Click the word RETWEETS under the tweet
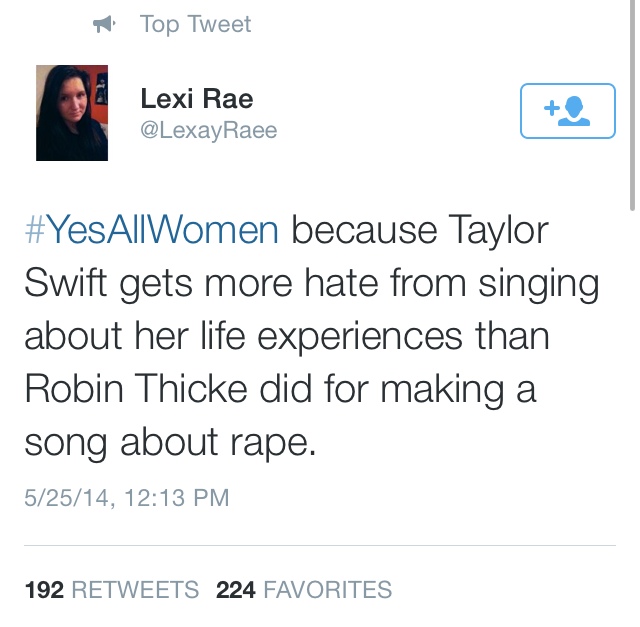The height and width of the screenshot is (627, 640). coord(135,590)
